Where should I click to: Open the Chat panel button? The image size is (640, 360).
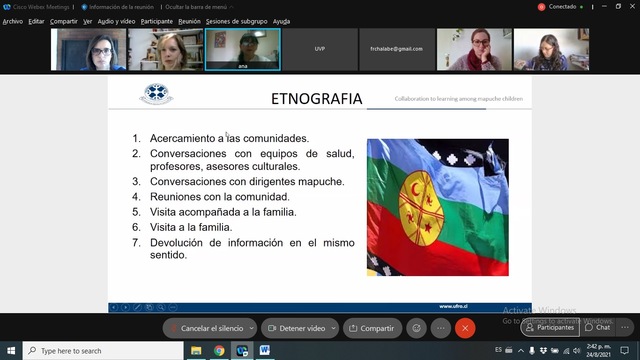598,327
